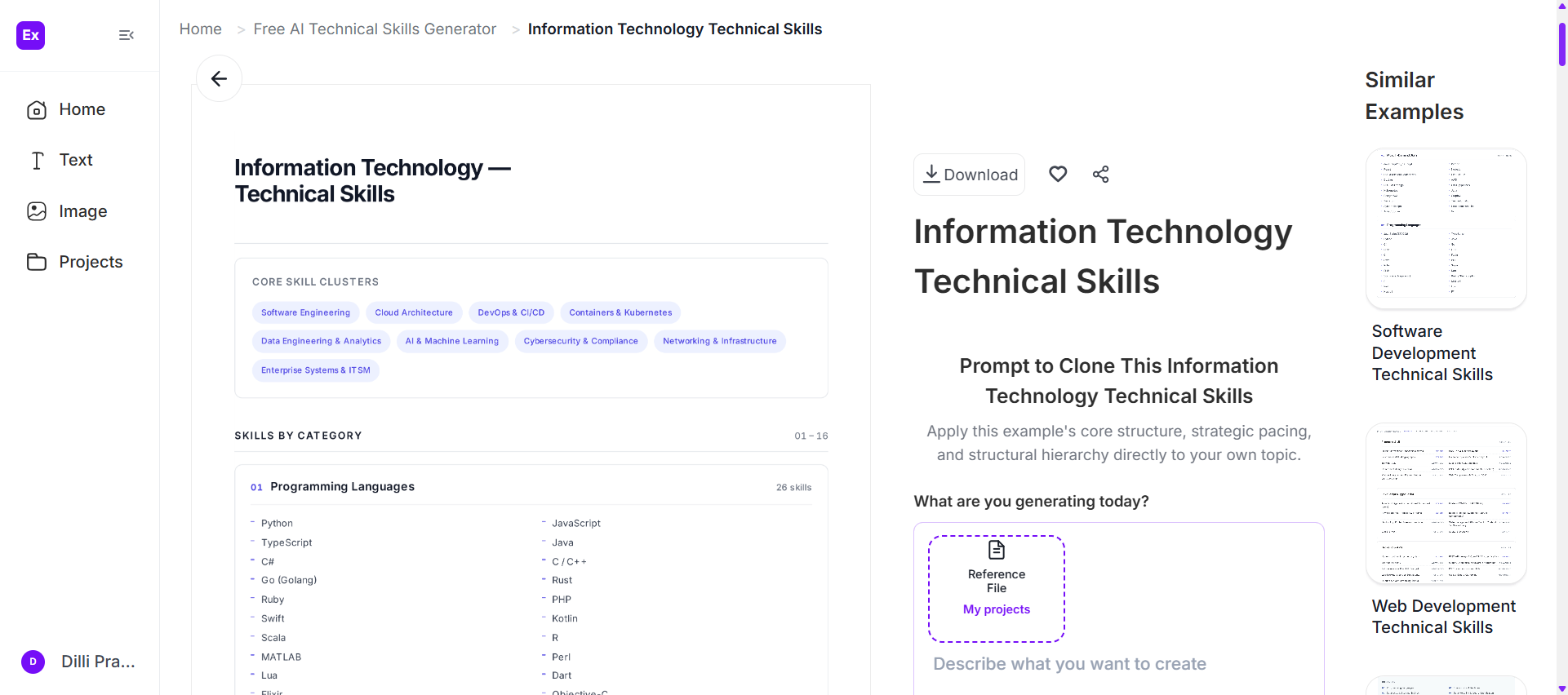Click the Enterprise Systems & ITSM tag
Image resolution: width=1568 pixels, height=695 pixels.
tap(316, 370)
